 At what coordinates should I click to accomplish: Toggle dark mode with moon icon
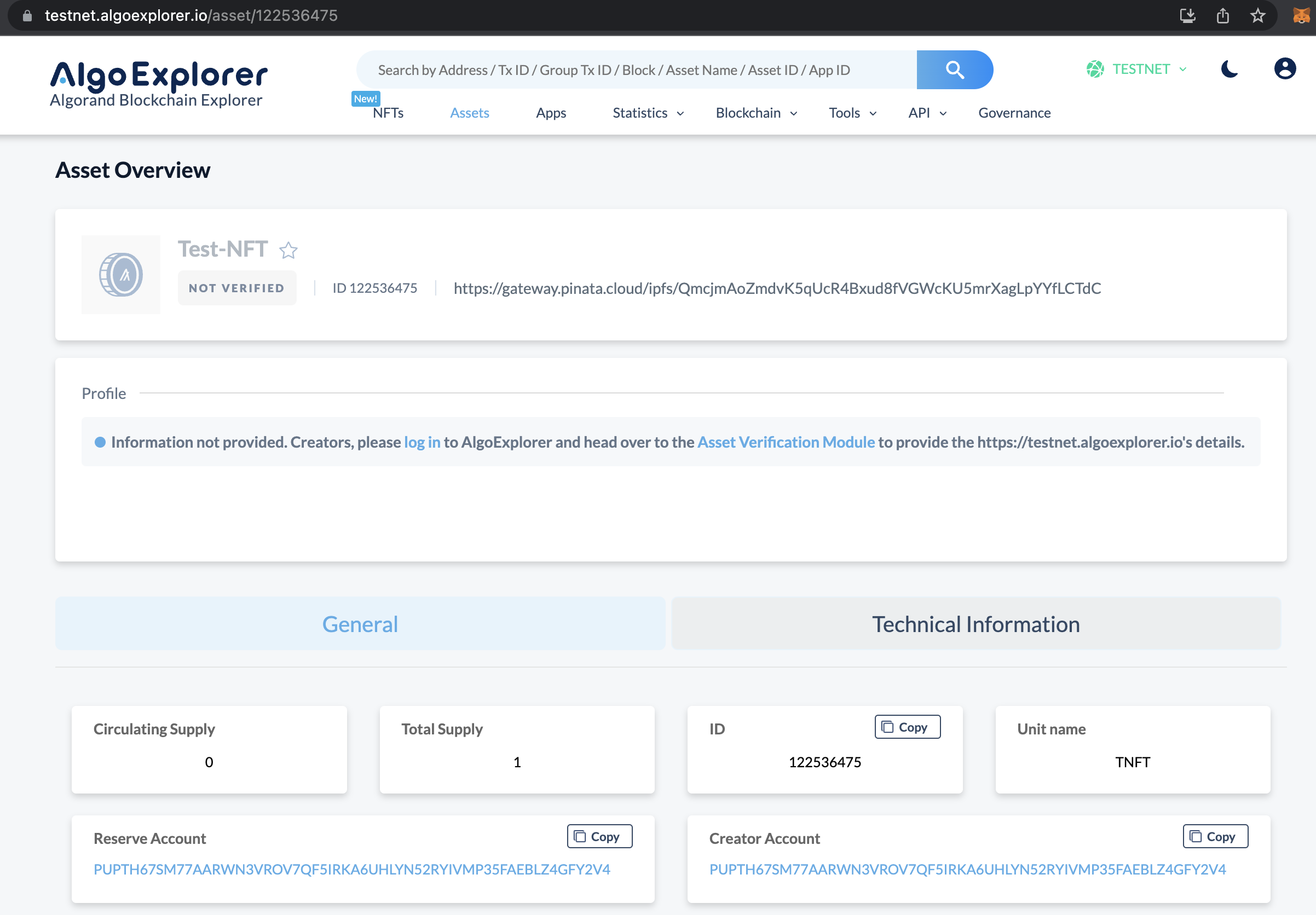(1230, 70)
